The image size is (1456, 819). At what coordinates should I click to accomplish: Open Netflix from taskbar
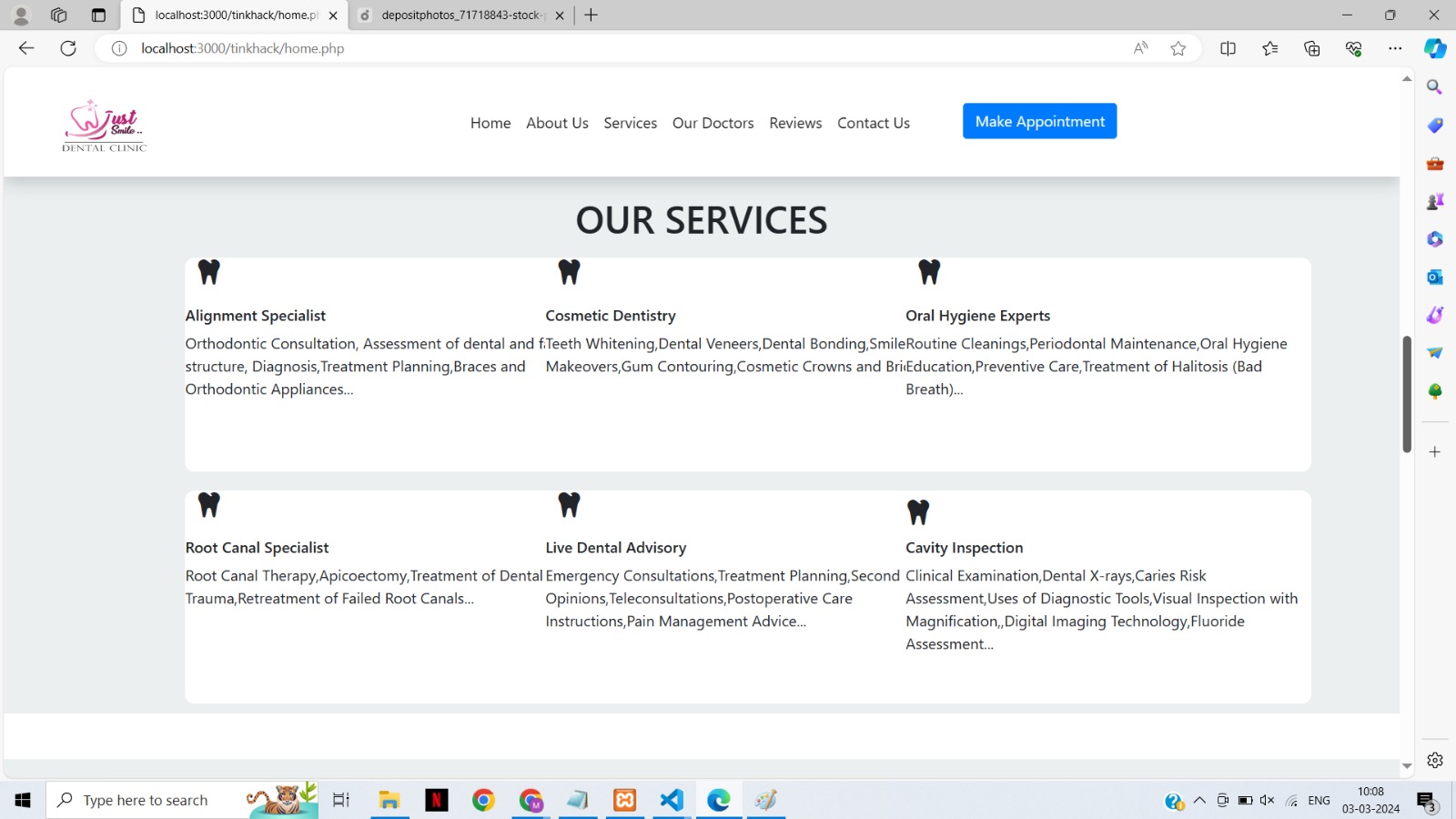point(437,800)
